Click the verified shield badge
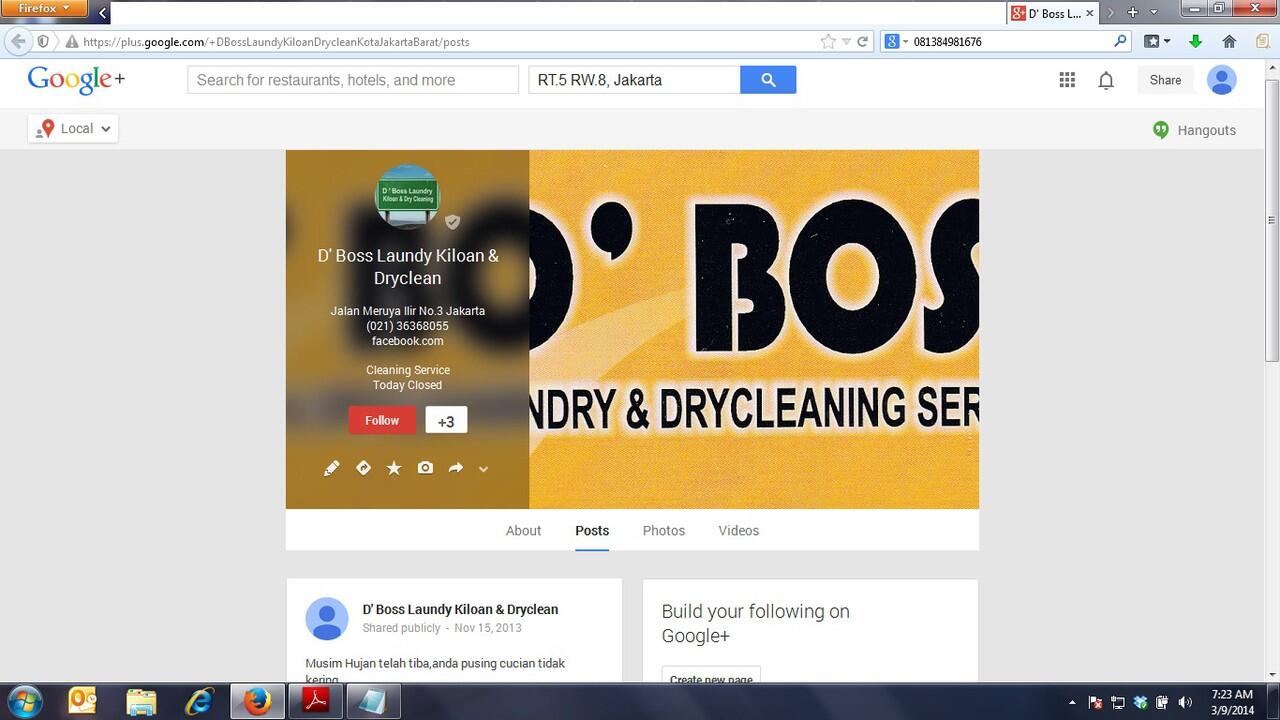Viewport: 1280px width, 720px height. point(452,222)
